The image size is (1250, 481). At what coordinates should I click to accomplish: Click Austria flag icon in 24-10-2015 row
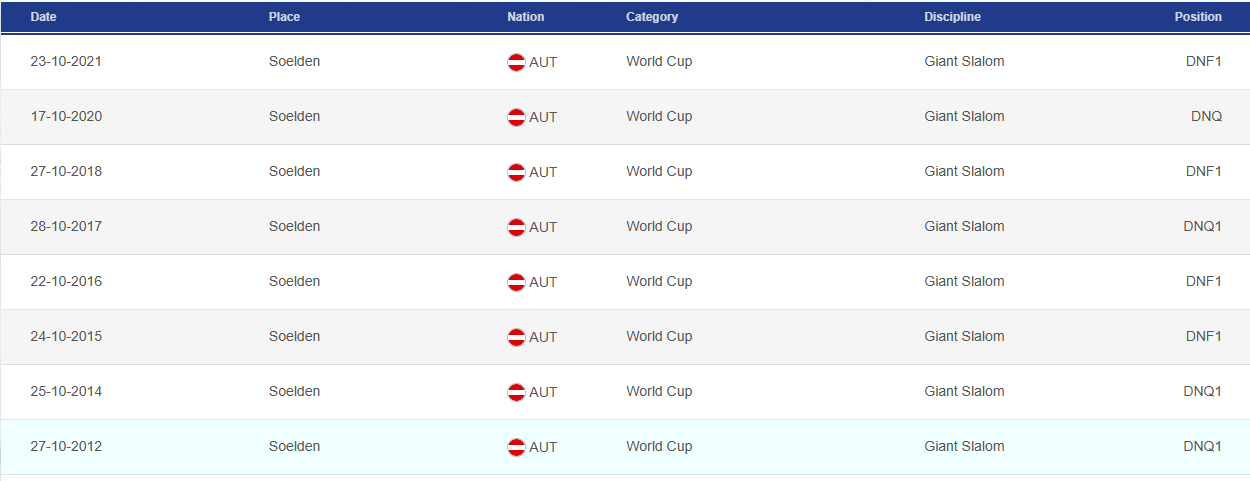[x=517, y=337]
